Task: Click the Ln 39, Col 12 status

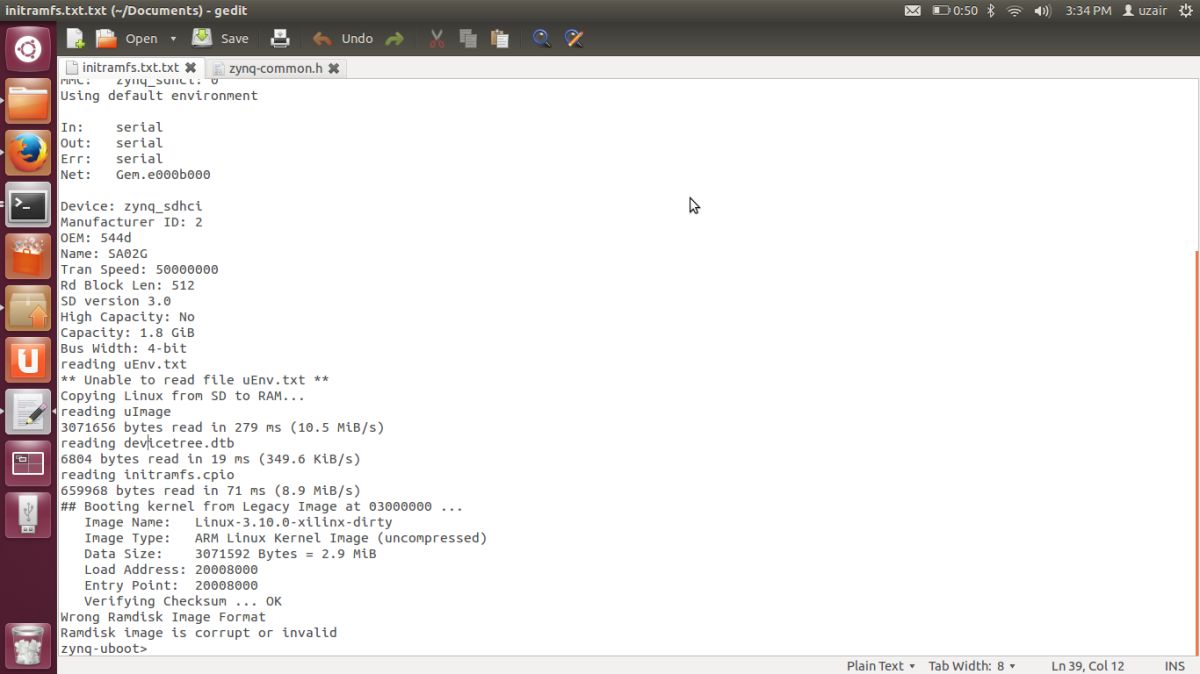Action: (1088, 665)
